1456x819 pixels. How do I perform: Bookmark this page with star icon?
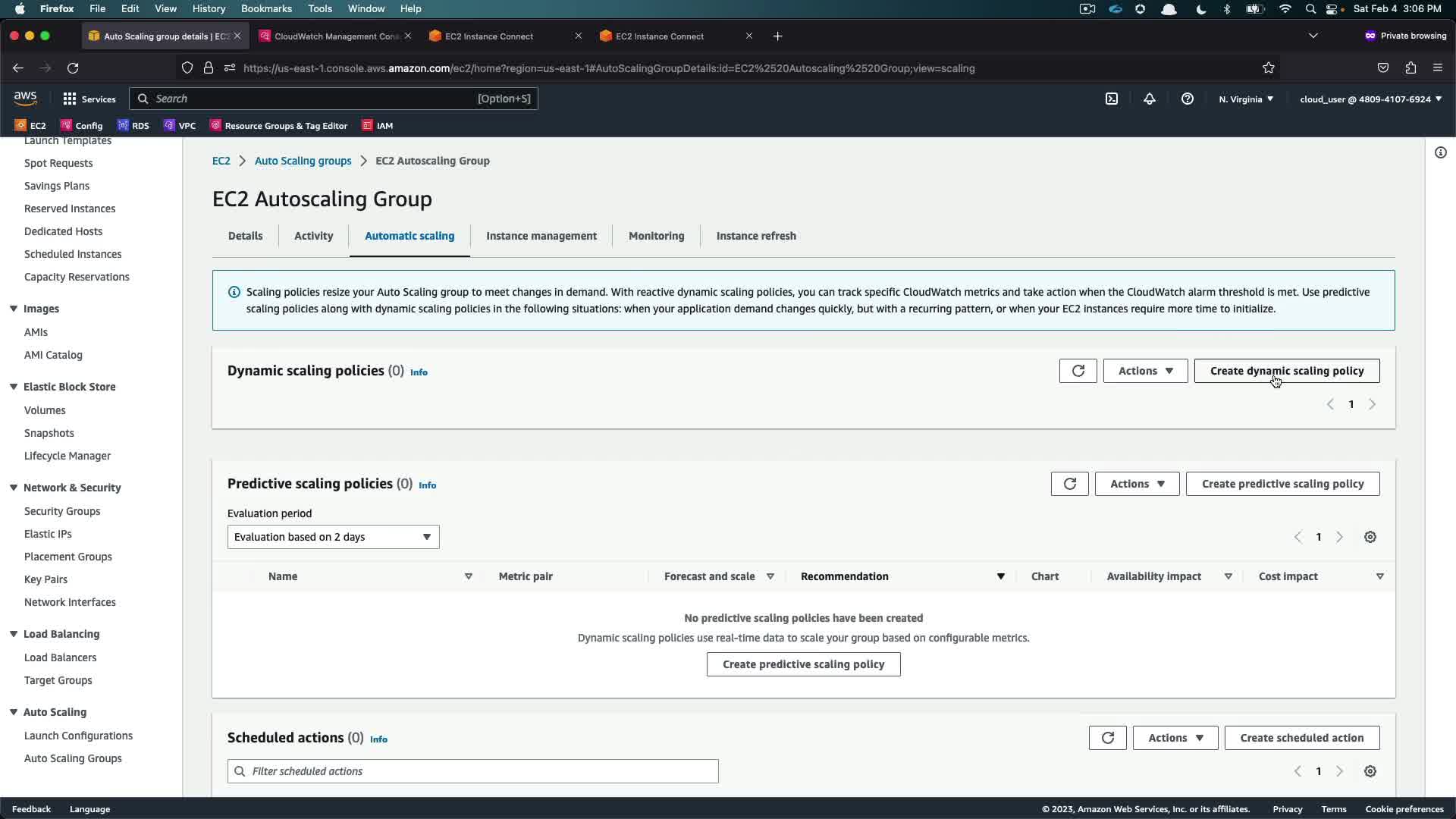click(1268, 68)
